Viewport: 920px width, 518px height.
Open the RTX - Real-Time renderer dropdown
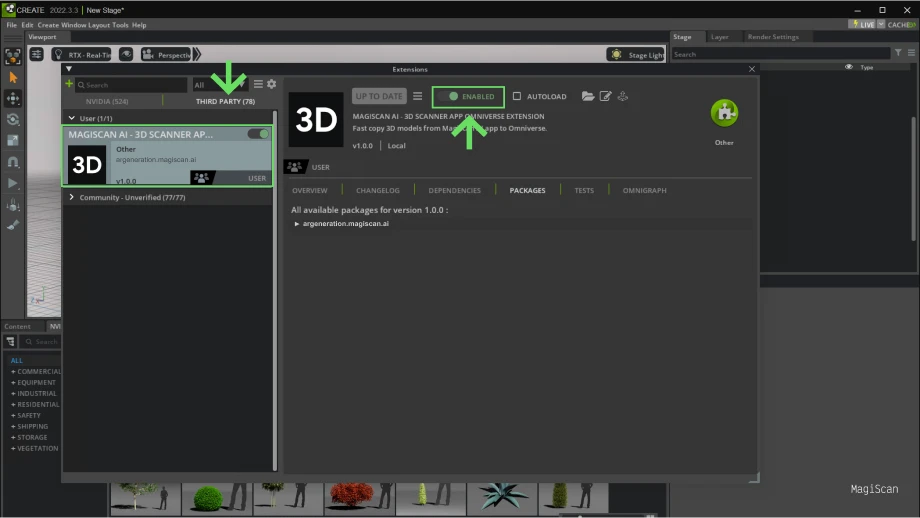82,55
